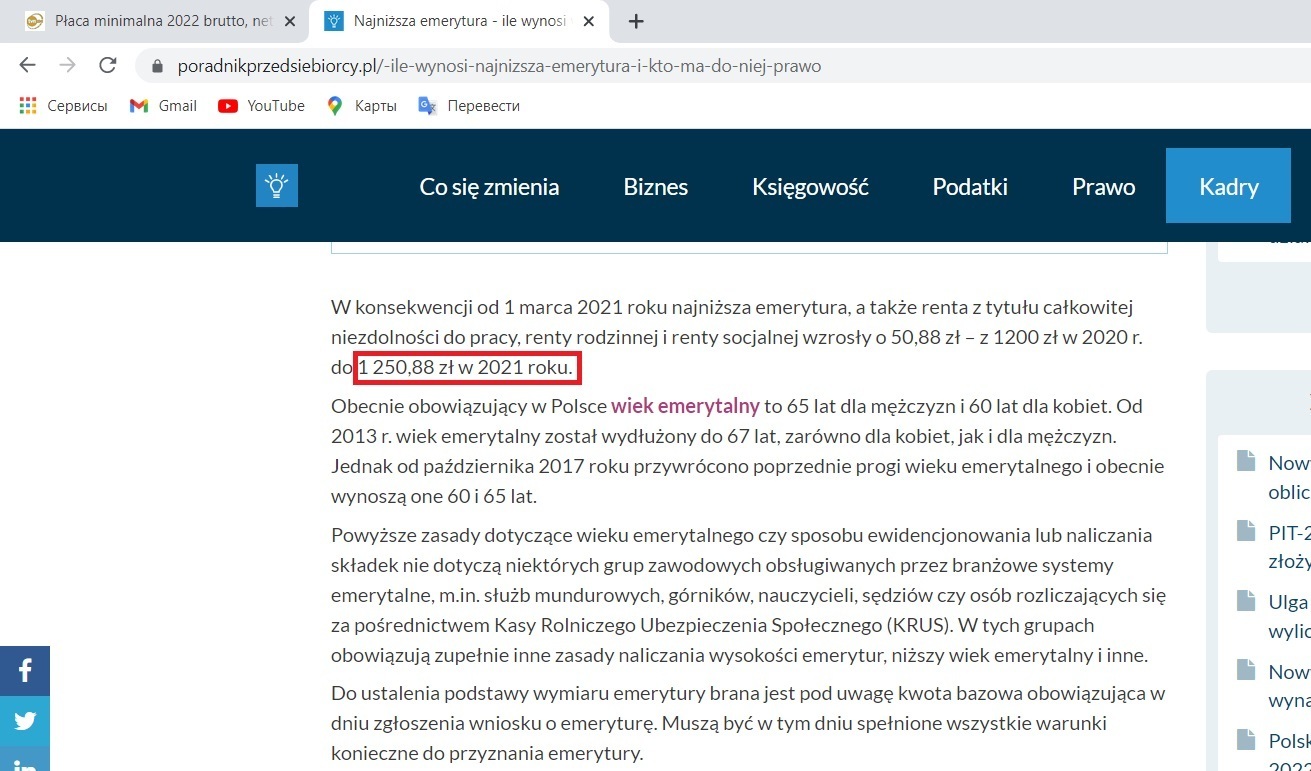This screenshot has width=1311, height=771.
Task: Share article via Facebook icon
Action: click(25, 670)
